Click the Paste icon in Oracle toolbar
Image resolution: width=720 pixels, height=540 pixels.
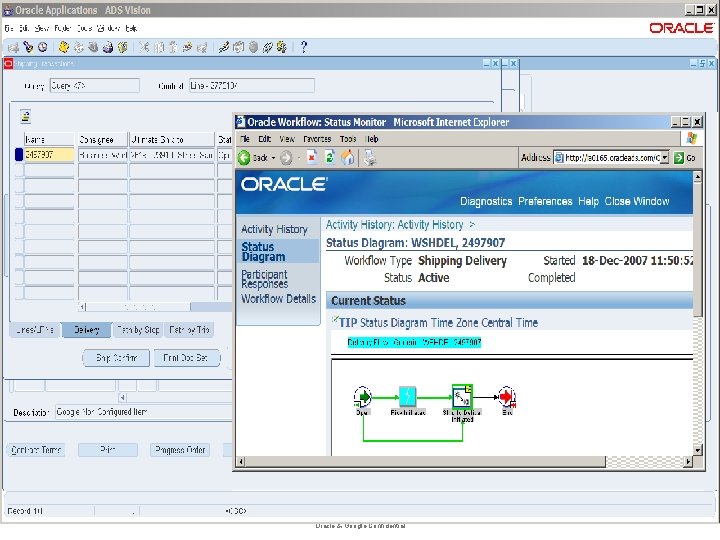173,47
